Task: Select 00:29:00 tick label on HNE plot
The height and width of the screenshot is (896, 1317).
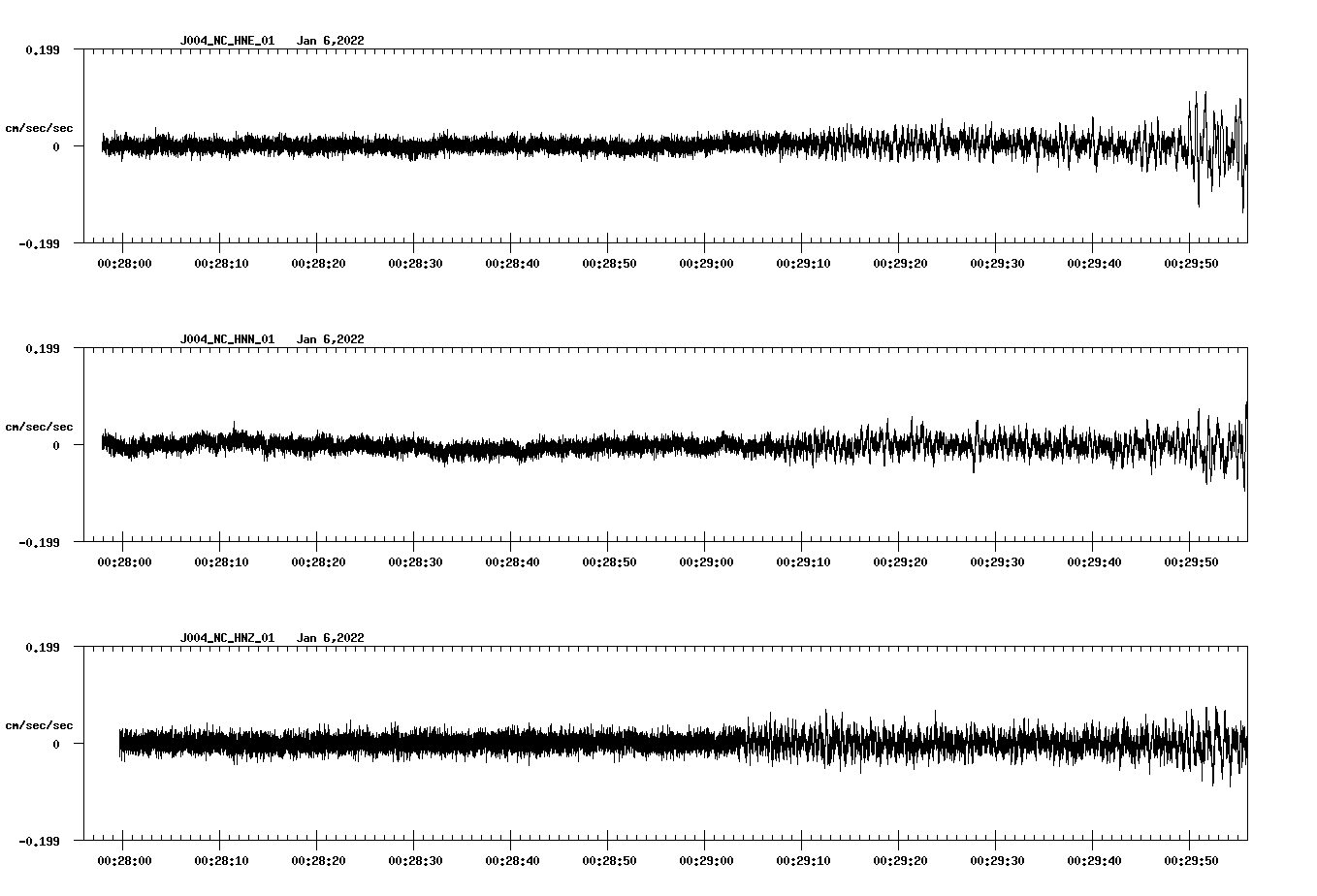Action: (704, 263)
